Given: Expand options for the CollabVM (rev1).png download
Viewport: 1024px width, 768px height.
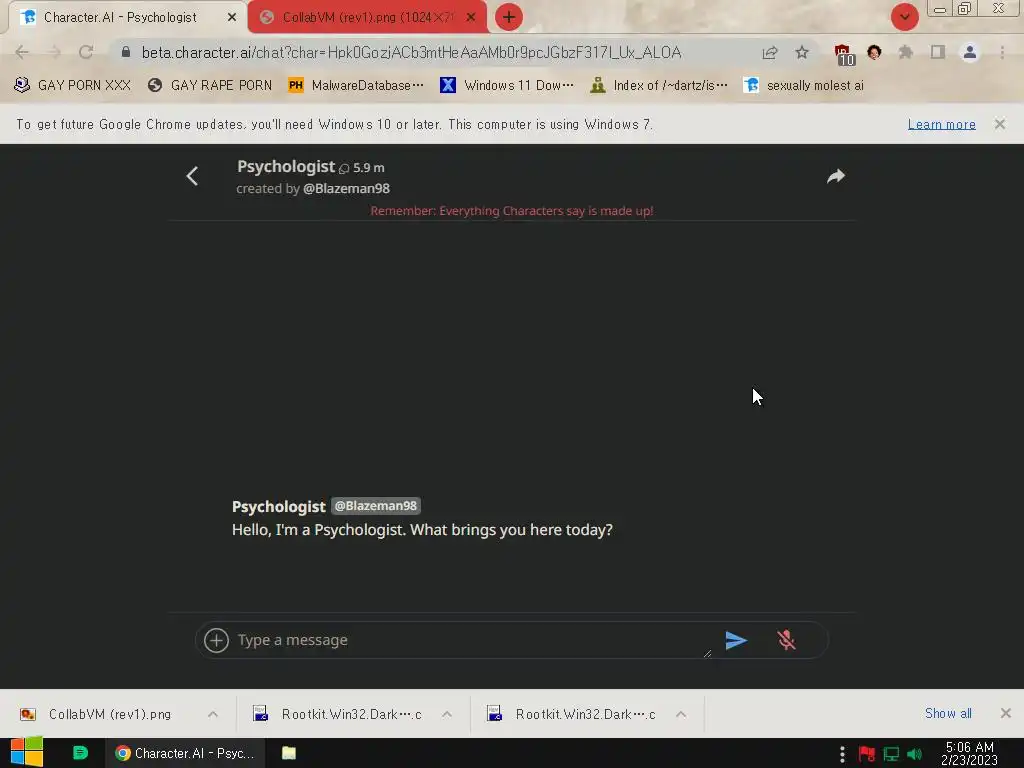Looking at the screenshot, I should click(x=213, y=714).
